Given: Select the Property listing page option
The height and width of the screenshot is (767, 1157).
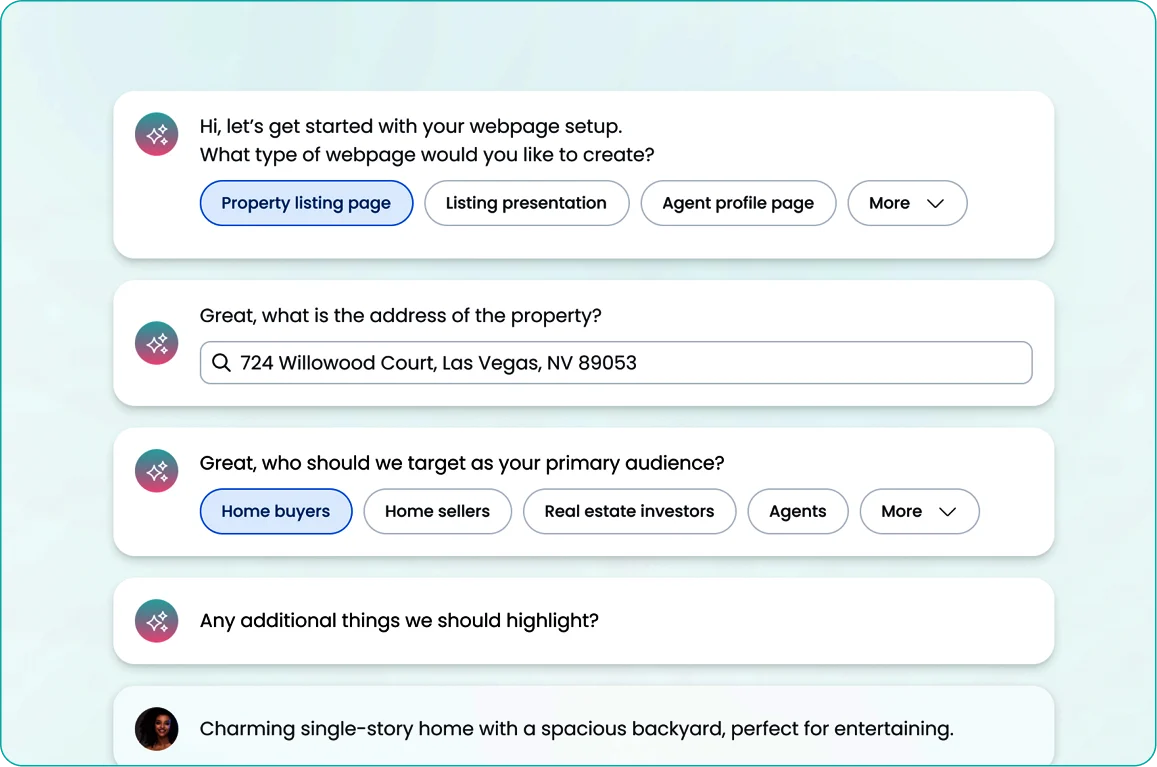Looking at the screenshot, I should (x=306, y=203).
